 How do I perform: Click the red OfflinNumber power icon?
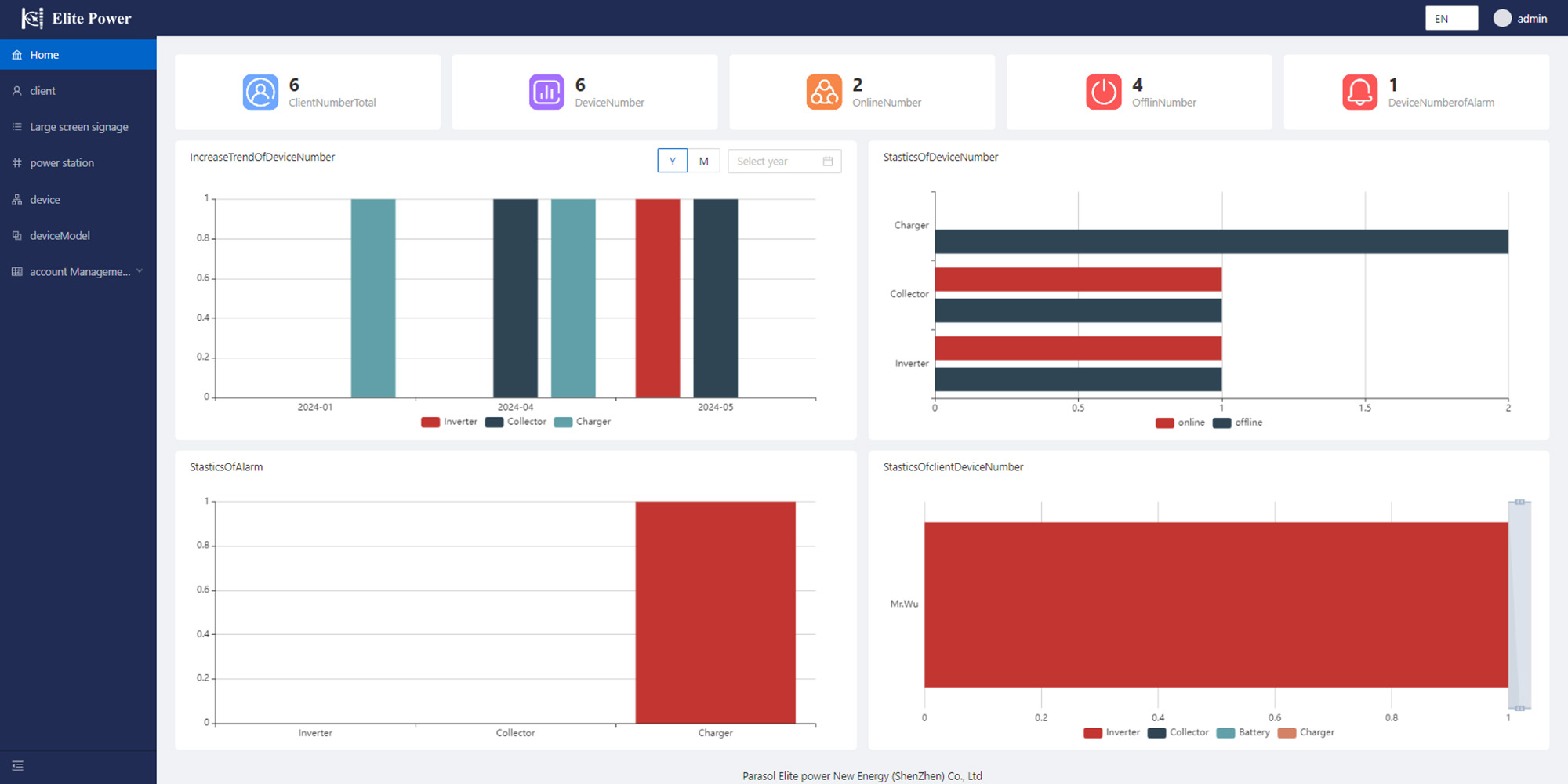tap(1103, 93)
